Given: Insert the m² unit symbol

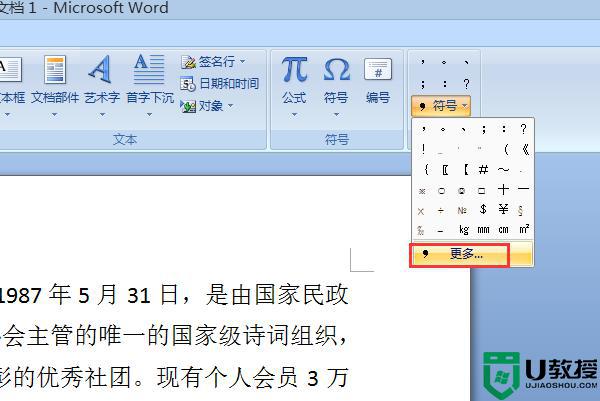Looking at the screenshot, I should 524,229.
